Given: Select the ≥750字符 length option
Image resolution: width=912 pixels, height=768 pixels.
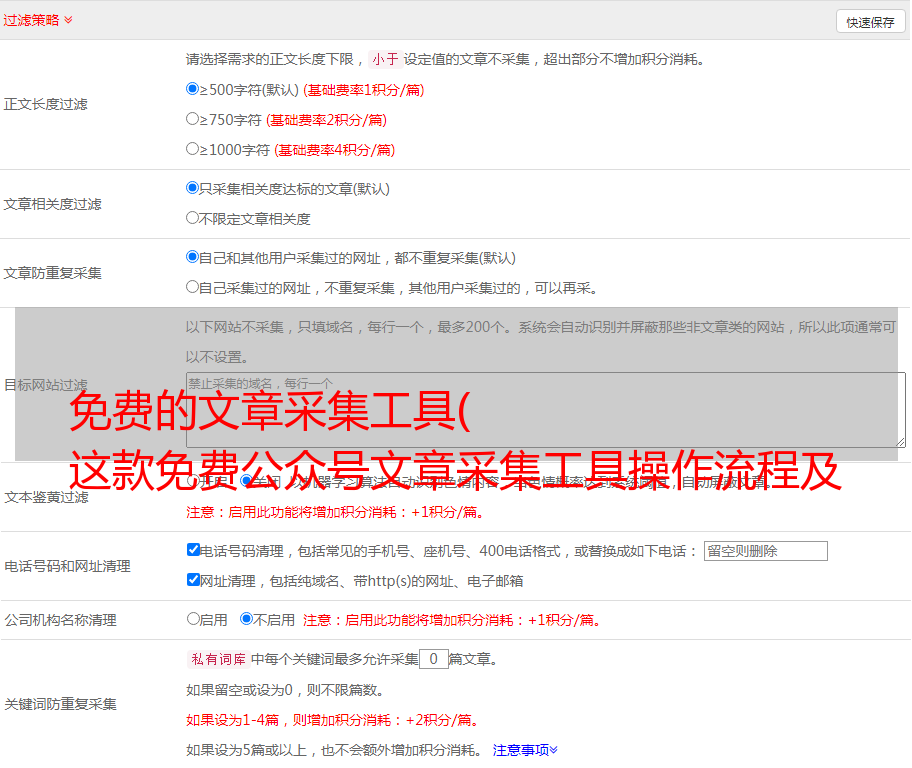Looking at the screenshot, I should [x=192, y=119].
